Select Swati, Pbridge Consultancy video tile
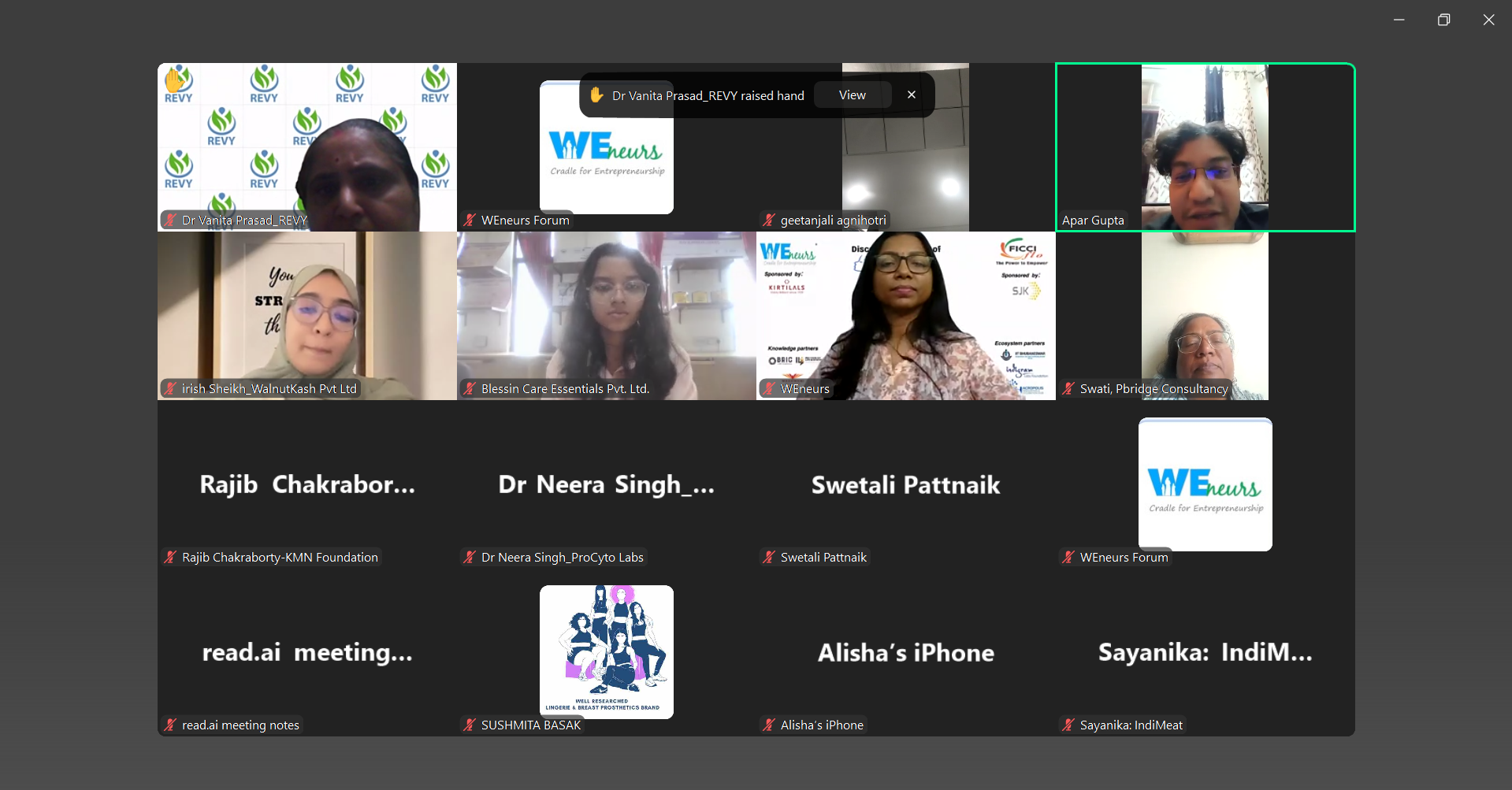The width and height of the screenshot is (1512, 790). (x=1205, y=315)
